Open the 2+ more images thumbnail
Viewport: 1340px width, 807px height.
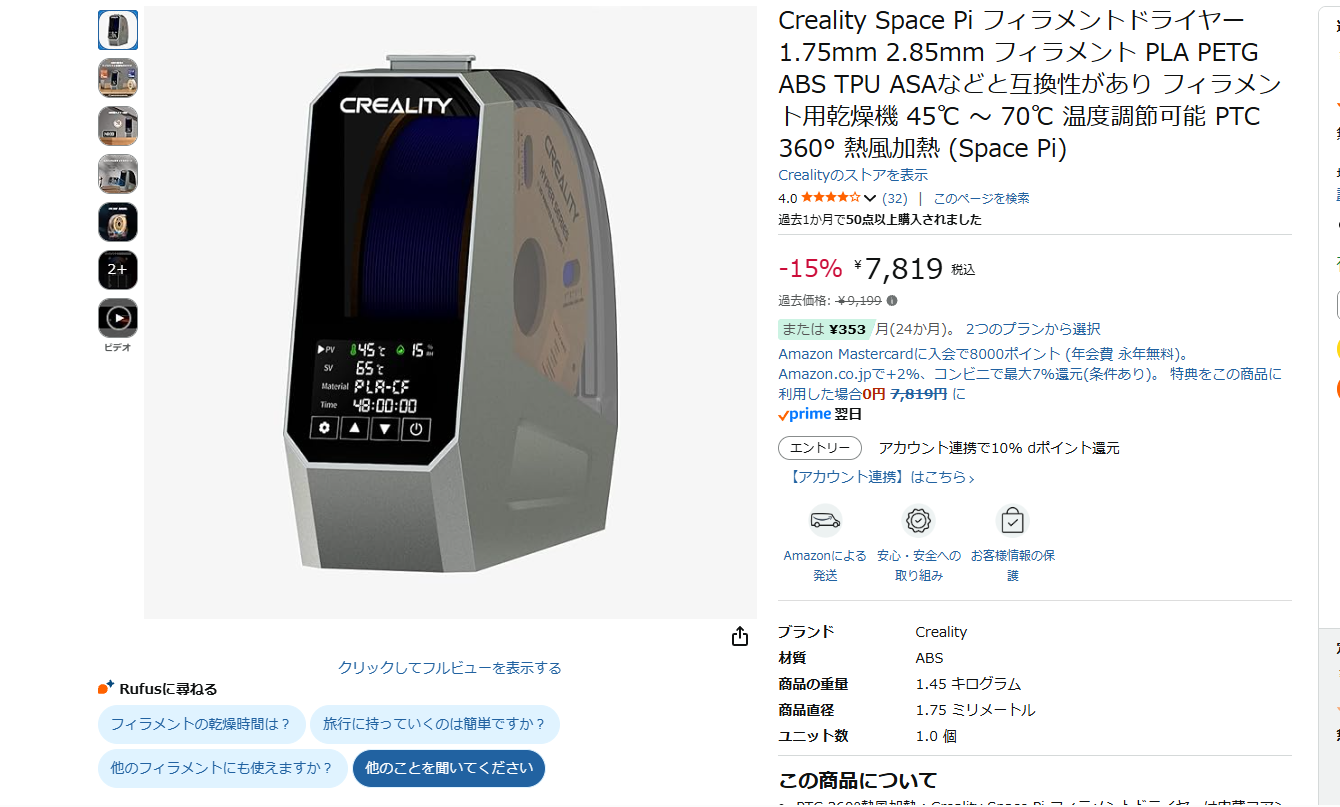(118, 270)
